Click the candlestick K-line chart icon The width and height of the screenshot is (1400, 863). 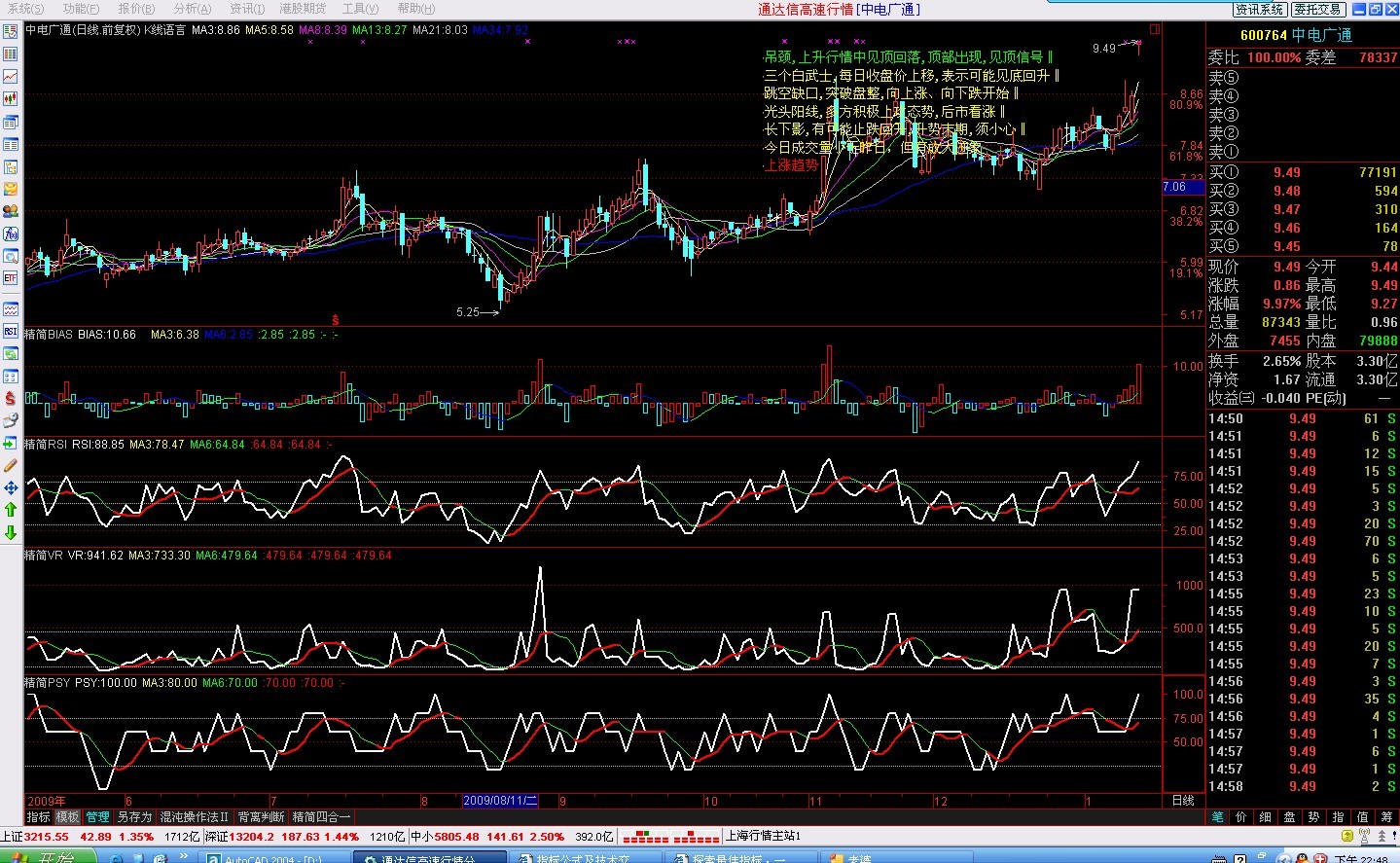click(x=11, y=98)
